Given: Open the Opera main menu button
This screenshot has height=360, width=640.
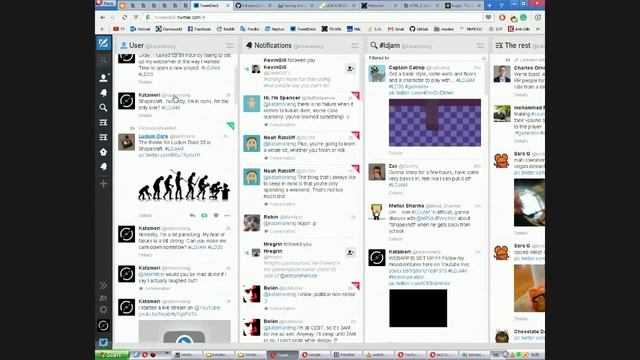Looking at the screenshot, I should 105,4.
